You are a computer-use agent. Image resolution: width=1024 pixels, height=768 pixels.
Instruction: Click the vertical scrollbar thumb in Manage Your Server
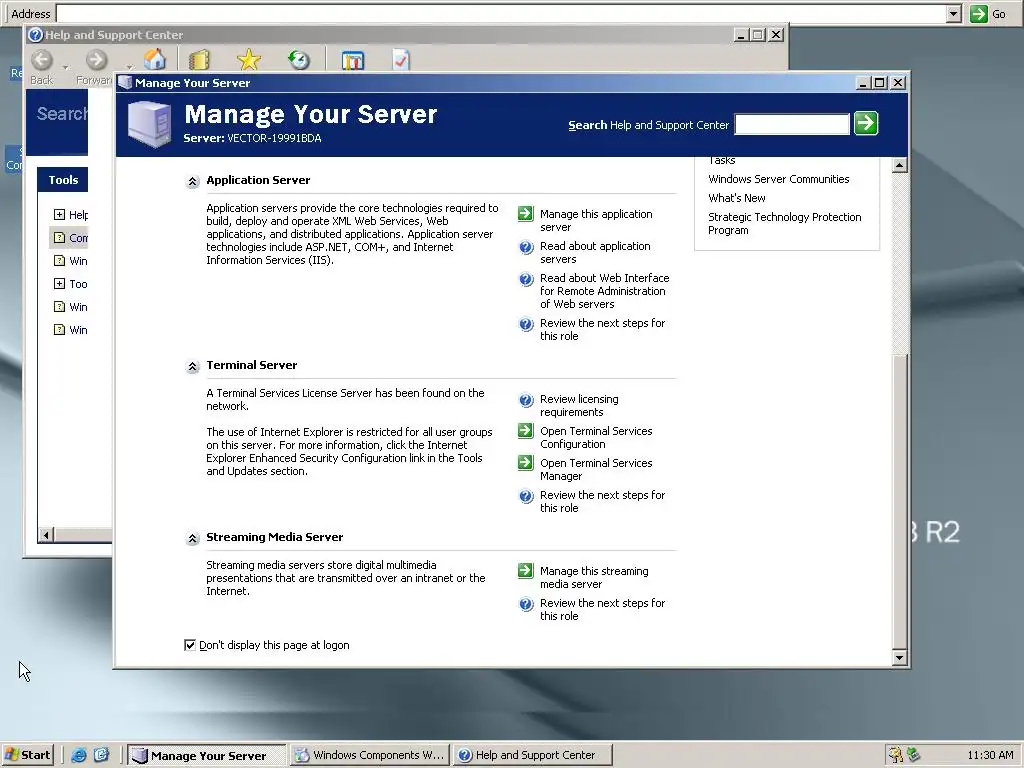pos(900,502)
